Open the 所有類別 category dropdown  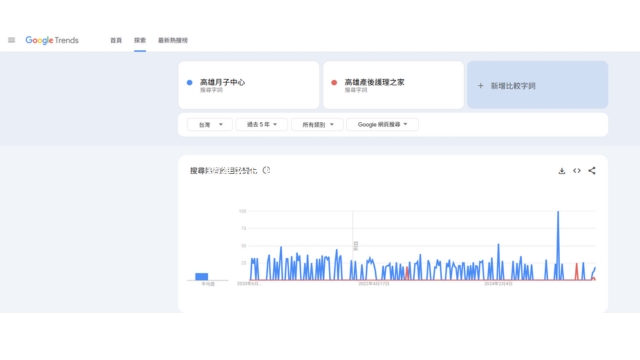pyautogui.click(x=317, y=124)
